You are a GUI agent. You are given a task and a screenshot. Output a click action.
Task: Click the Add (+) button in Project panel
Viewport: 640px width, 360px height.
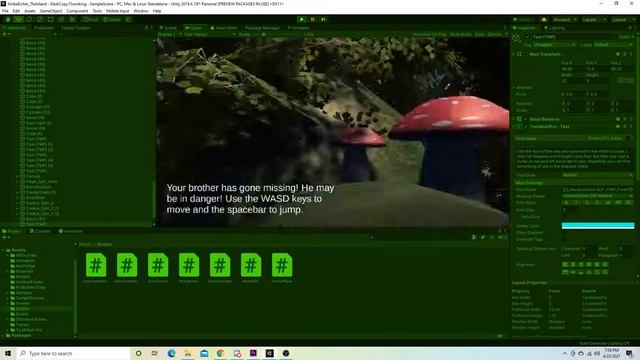[x=5, y=238]
